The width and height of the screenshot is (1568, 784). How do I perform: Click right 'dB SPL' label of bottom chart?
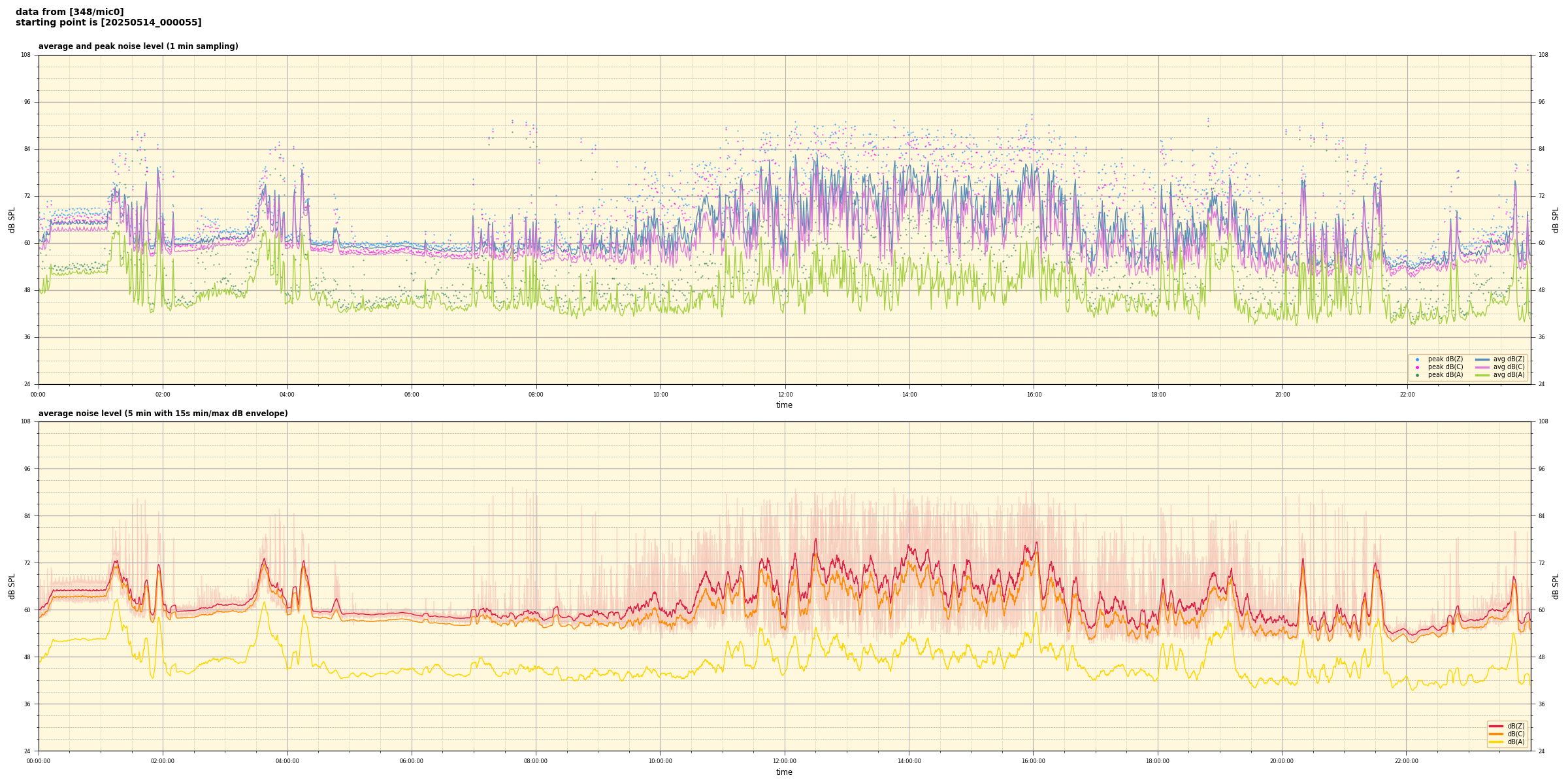pyautogui.click(x=1556, y=586)
